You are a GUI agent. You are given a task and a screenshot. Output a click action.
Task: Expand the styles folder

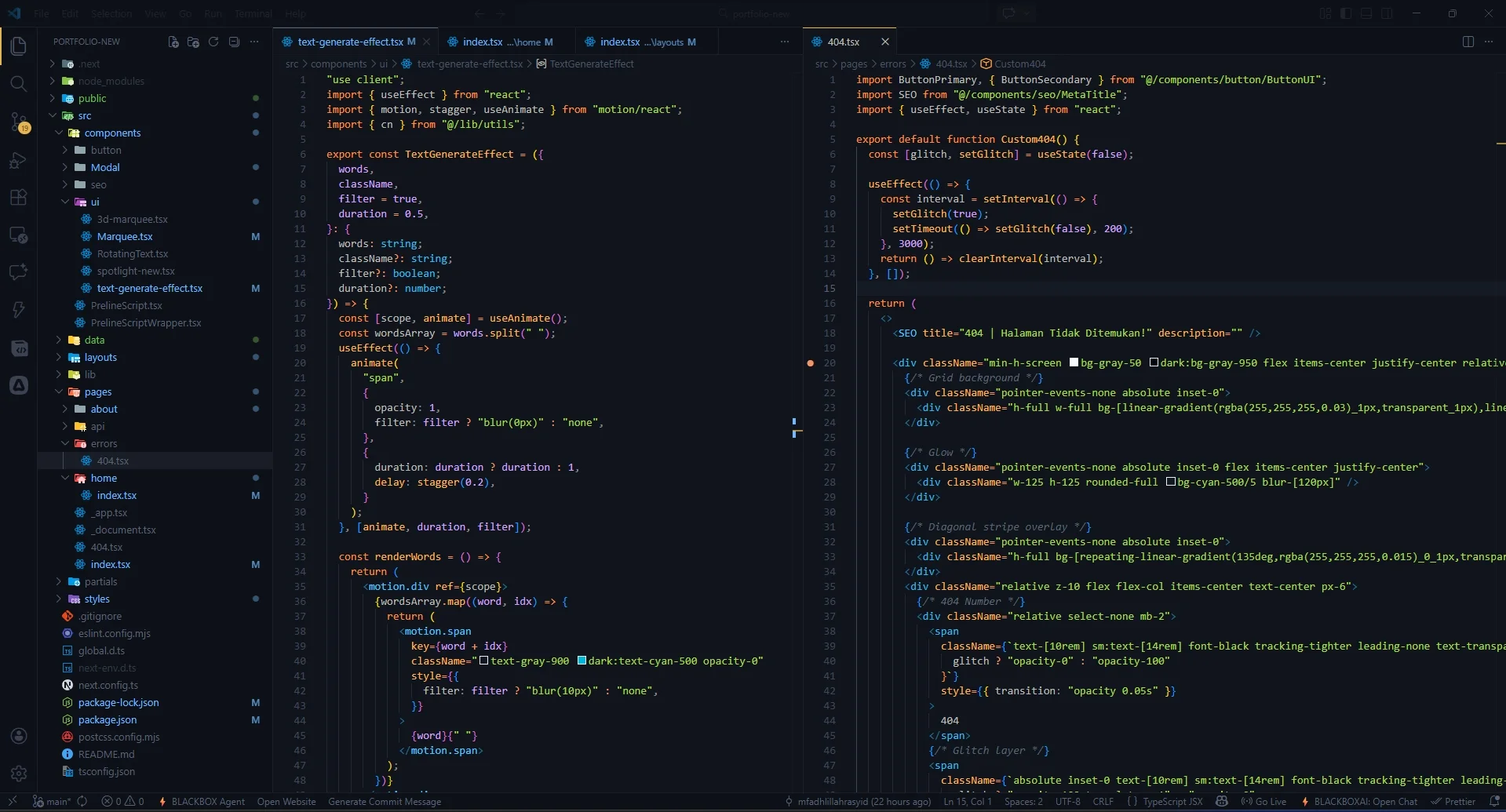[x=97, y=599]
